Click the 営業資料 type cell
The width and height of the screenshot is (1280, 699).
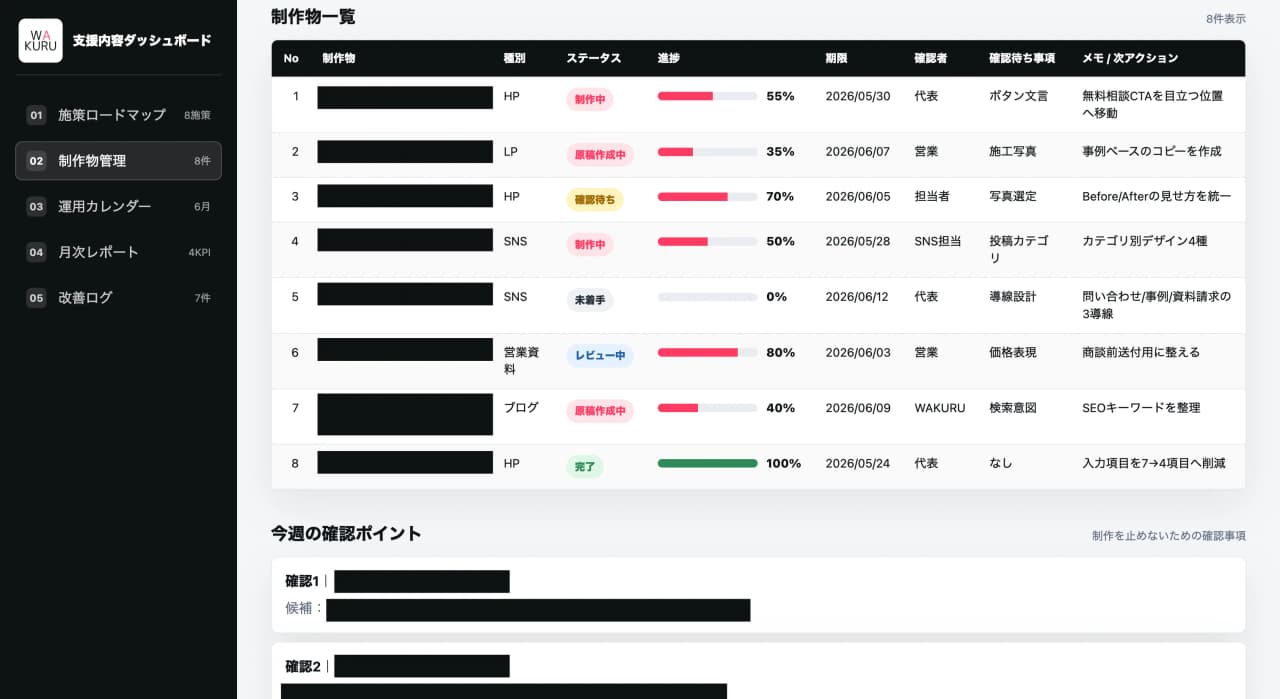point(522,361)
